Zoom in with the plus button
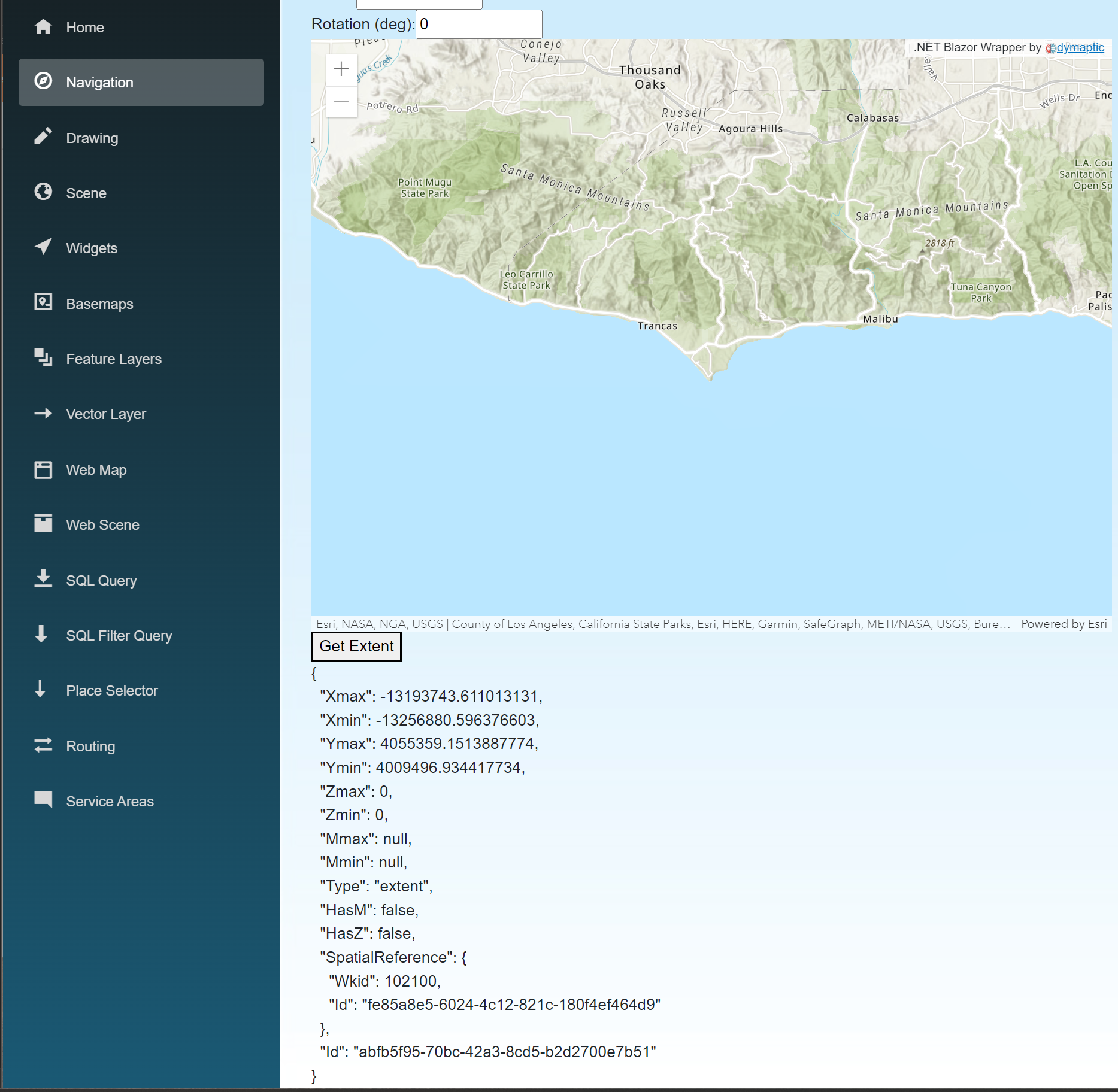The height and width of the screenshot is (1092, 1118). pos(341,69)
